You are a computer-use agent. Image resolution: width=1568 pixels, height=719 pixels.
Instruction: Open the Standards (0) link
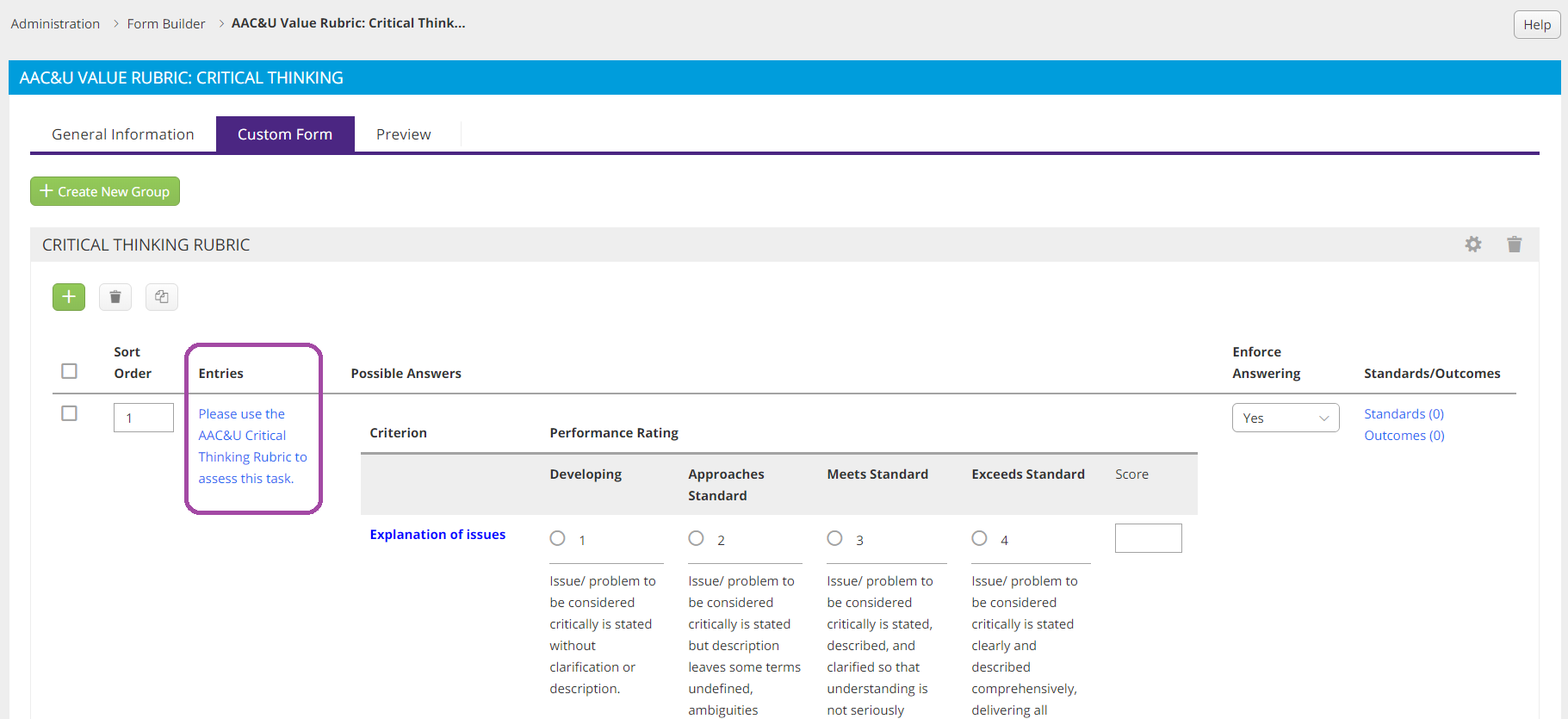pos(1404,414)
